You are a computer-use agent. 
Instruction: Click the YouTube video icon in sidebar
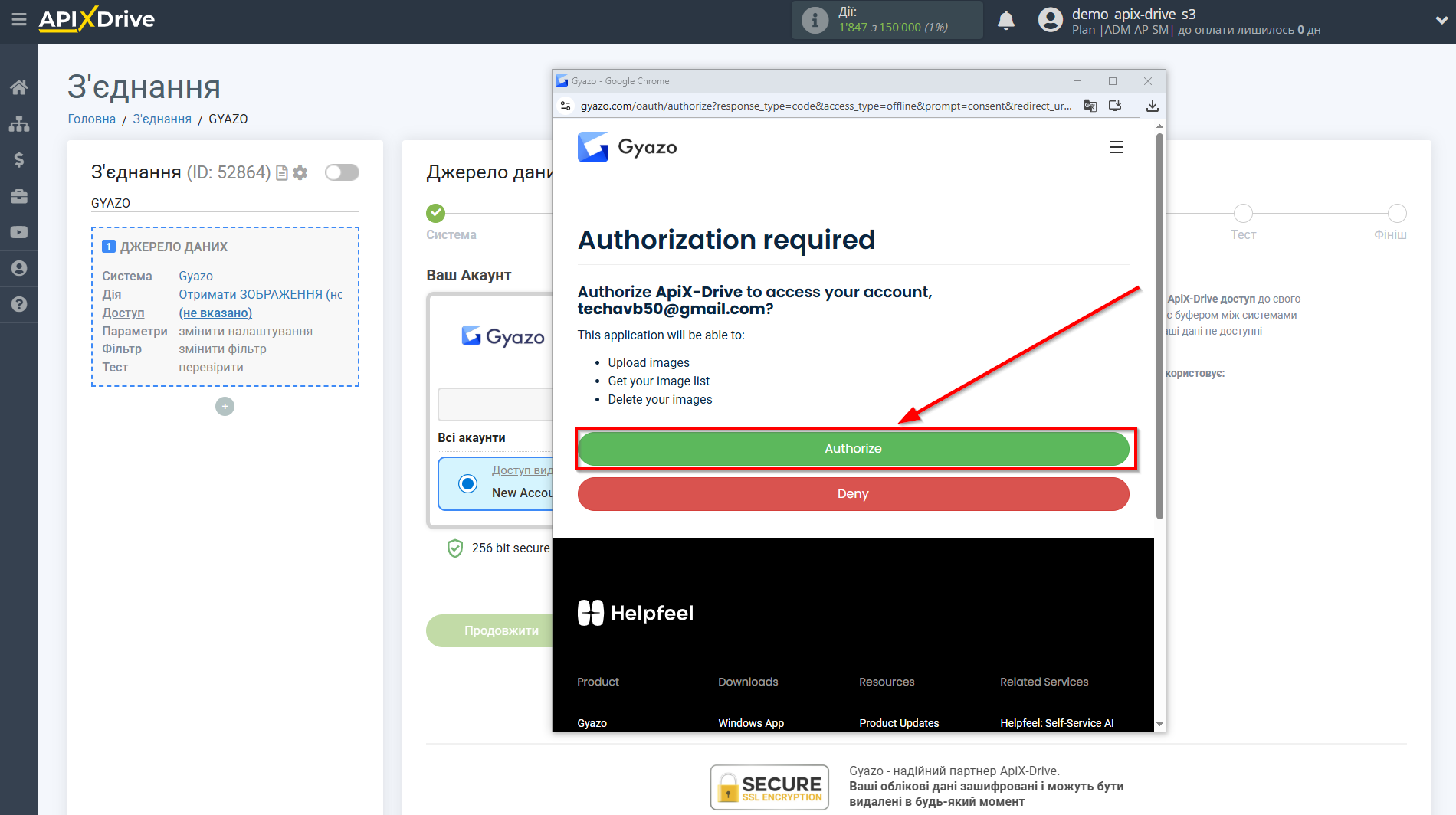[x=18, y=232]
